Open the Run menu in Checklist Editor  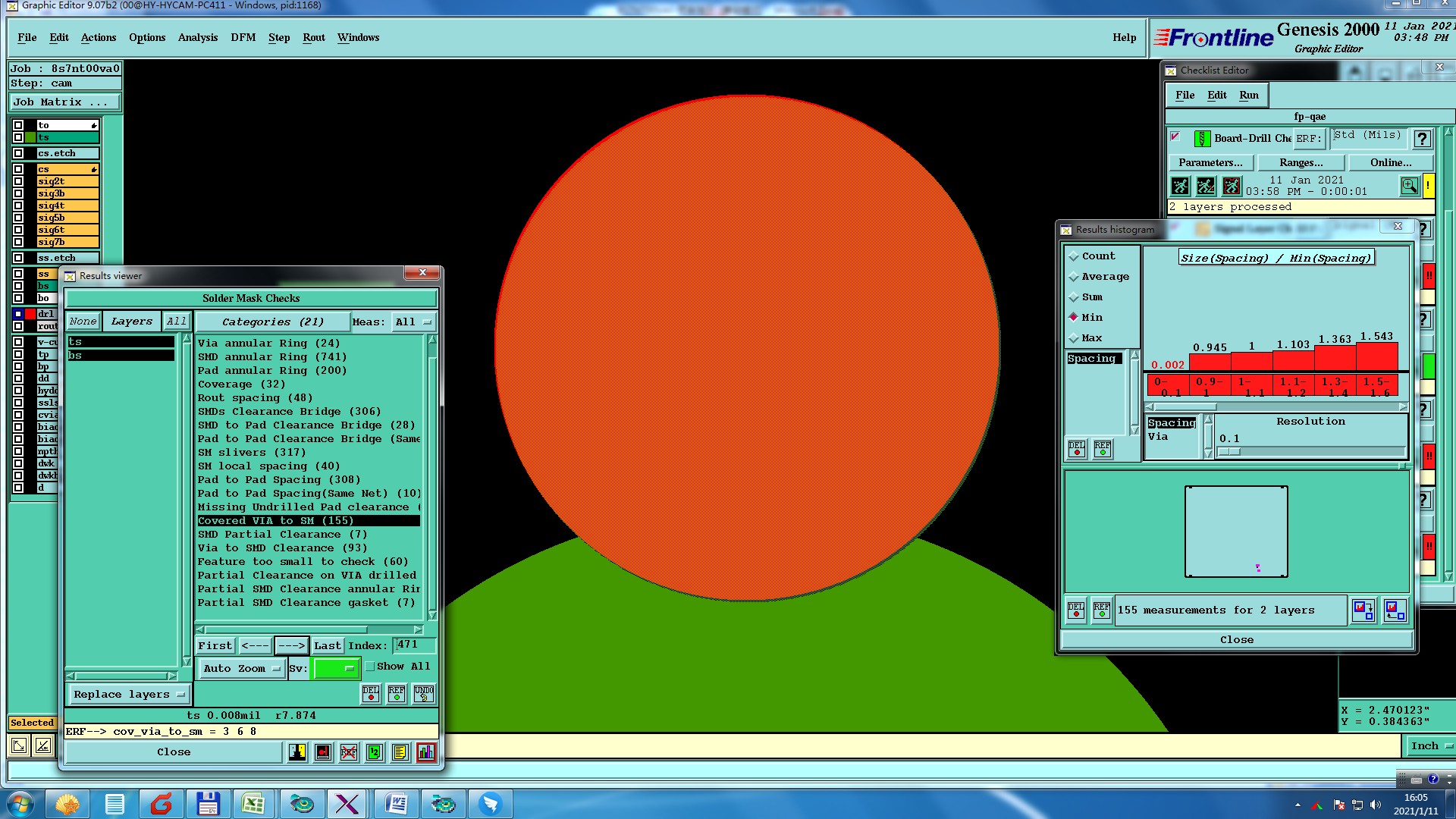click(1248, 96)
